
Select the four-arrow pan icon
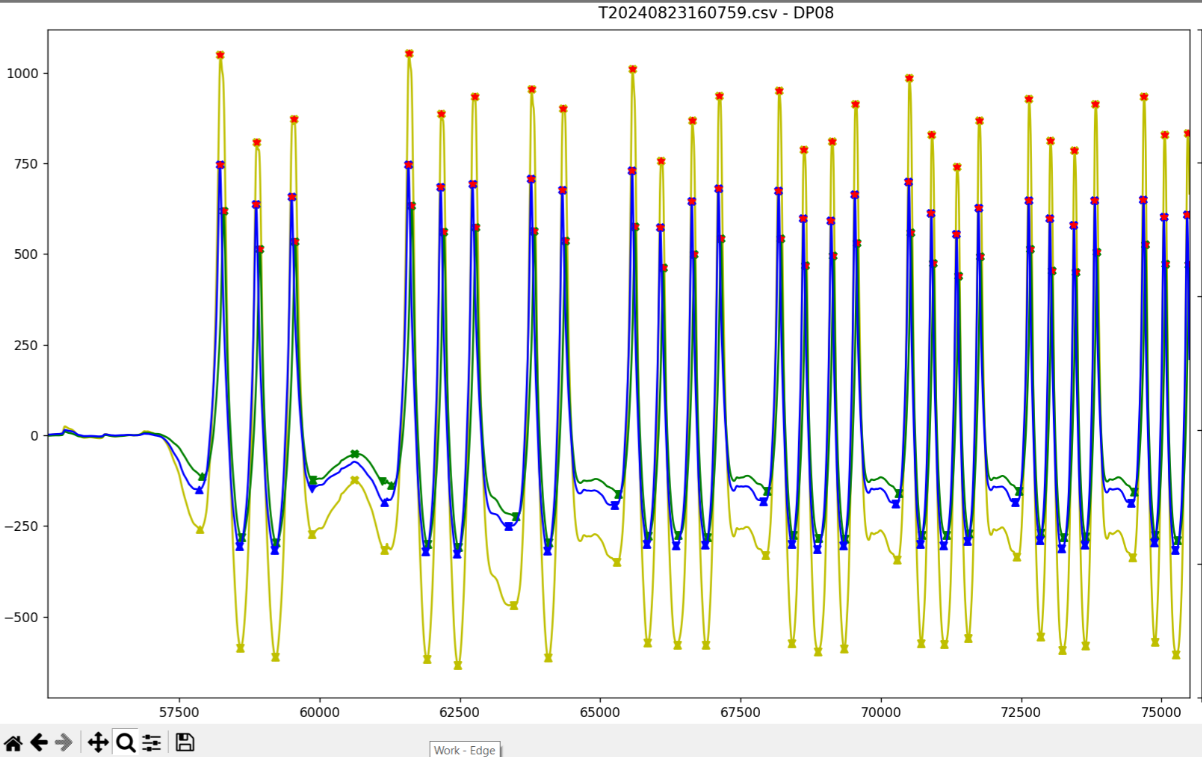point(97,743)
